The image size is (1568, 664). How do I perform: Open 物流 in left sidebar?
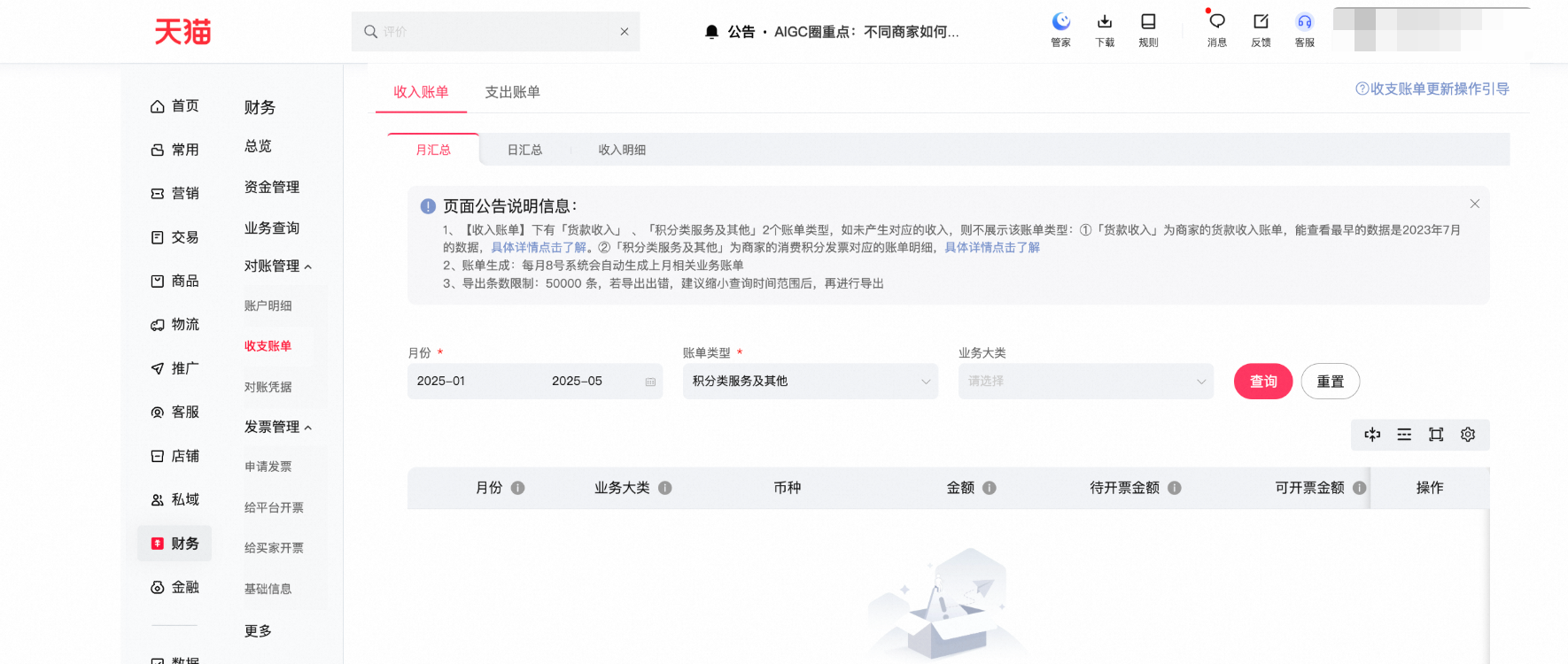(175, 324)
